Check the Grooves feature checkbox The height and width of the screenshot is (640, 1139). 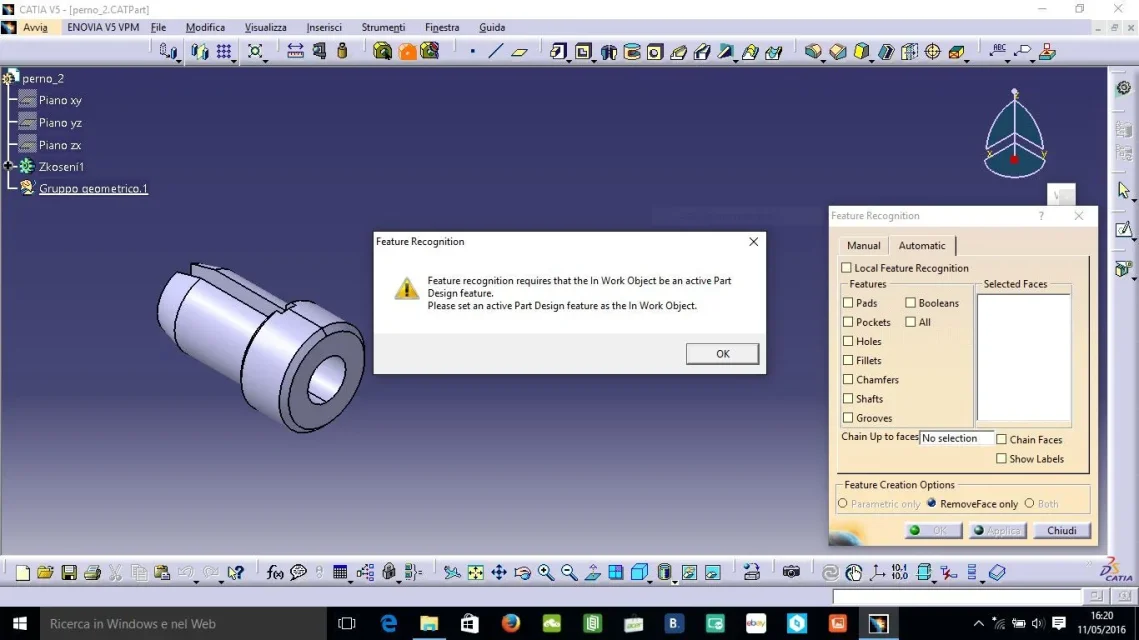[848, 418]
